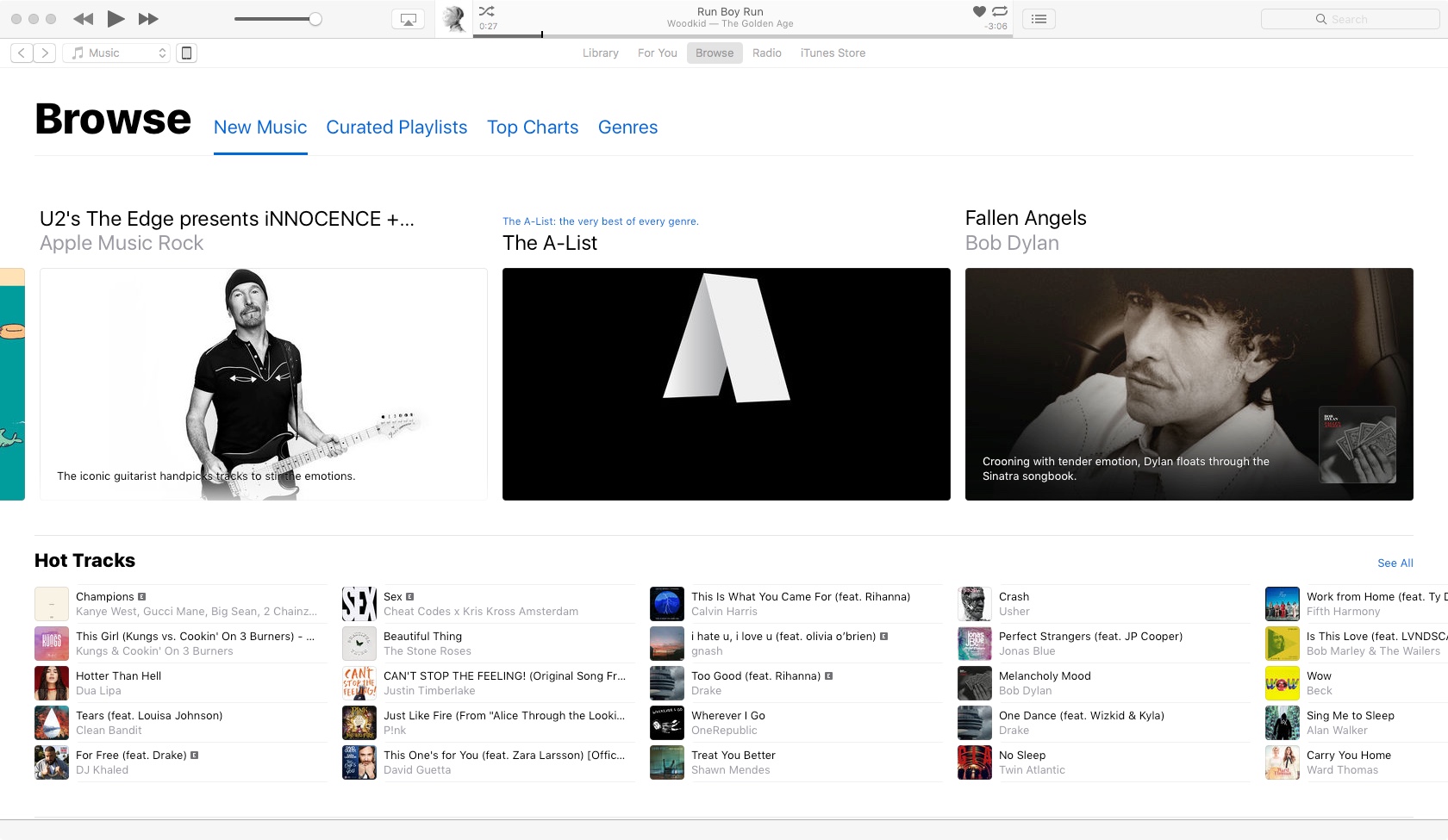Click For Free DJ Khaled artwork
This screenshot has height=840, width=1448.
coord(52,762)
